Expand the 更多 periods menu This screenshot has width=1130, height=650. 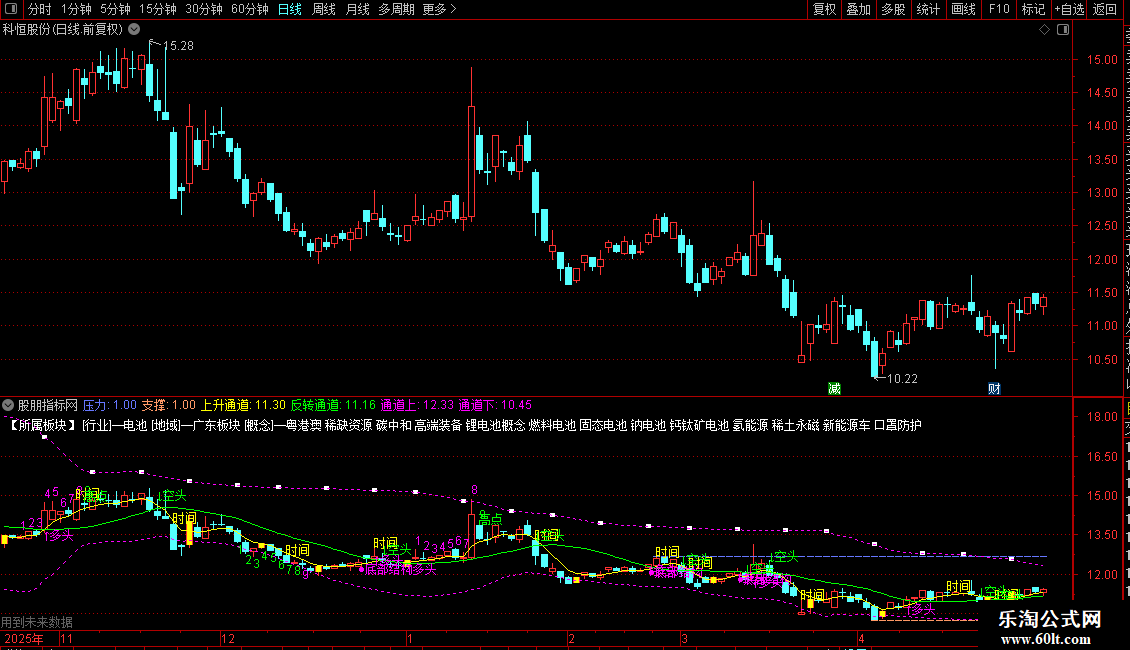(439, 9)
